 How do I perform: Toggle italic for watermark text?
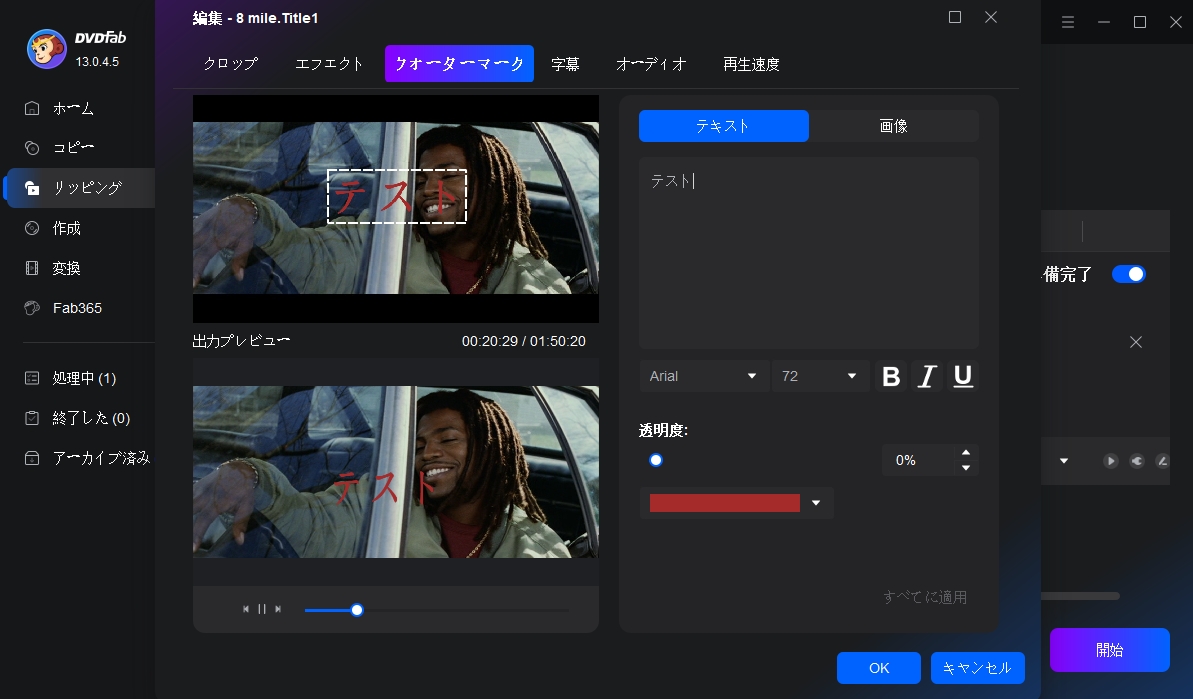(x=927, y=377)
